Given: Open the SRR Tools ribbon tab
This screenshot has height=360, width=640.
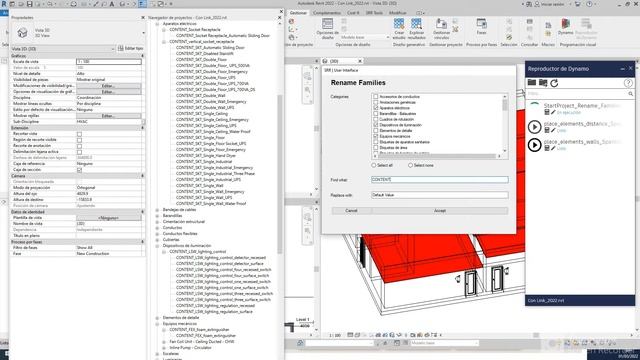Looking at the screenshot, I should coord(374,13).
